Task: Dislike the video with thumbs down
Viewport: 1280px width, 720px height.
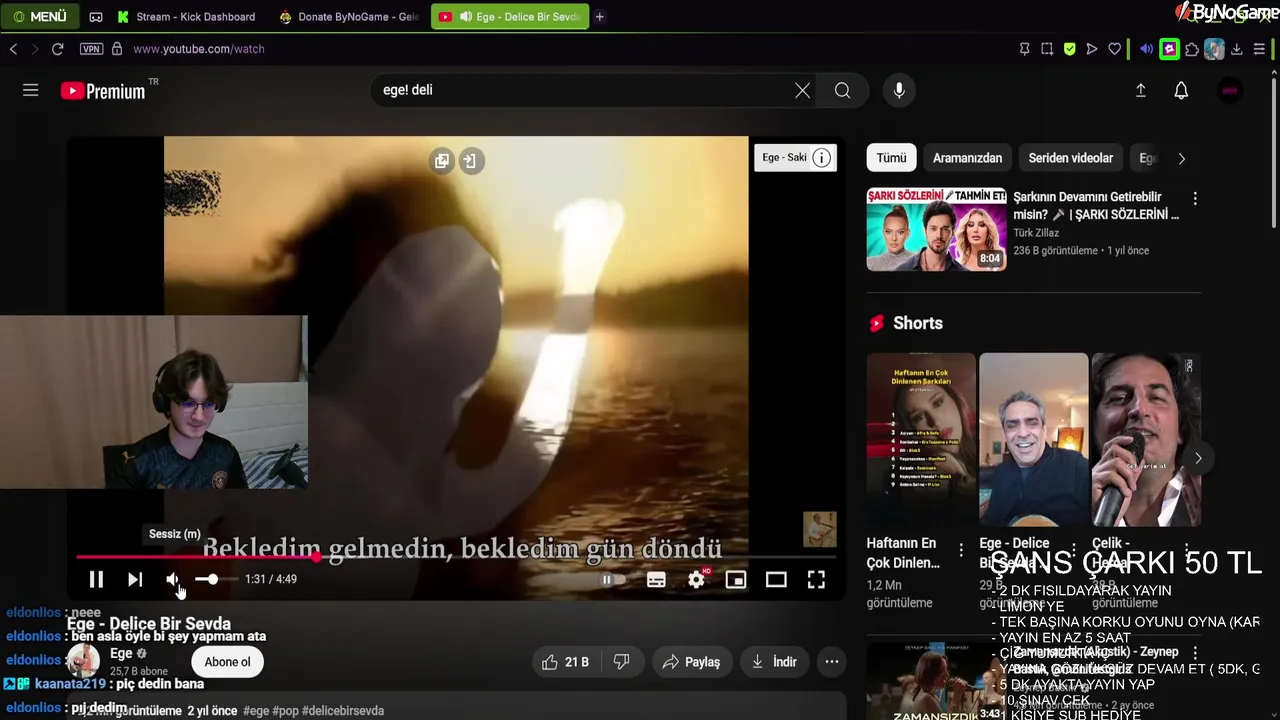Action: pyautogui.click(x=621, y=662)
